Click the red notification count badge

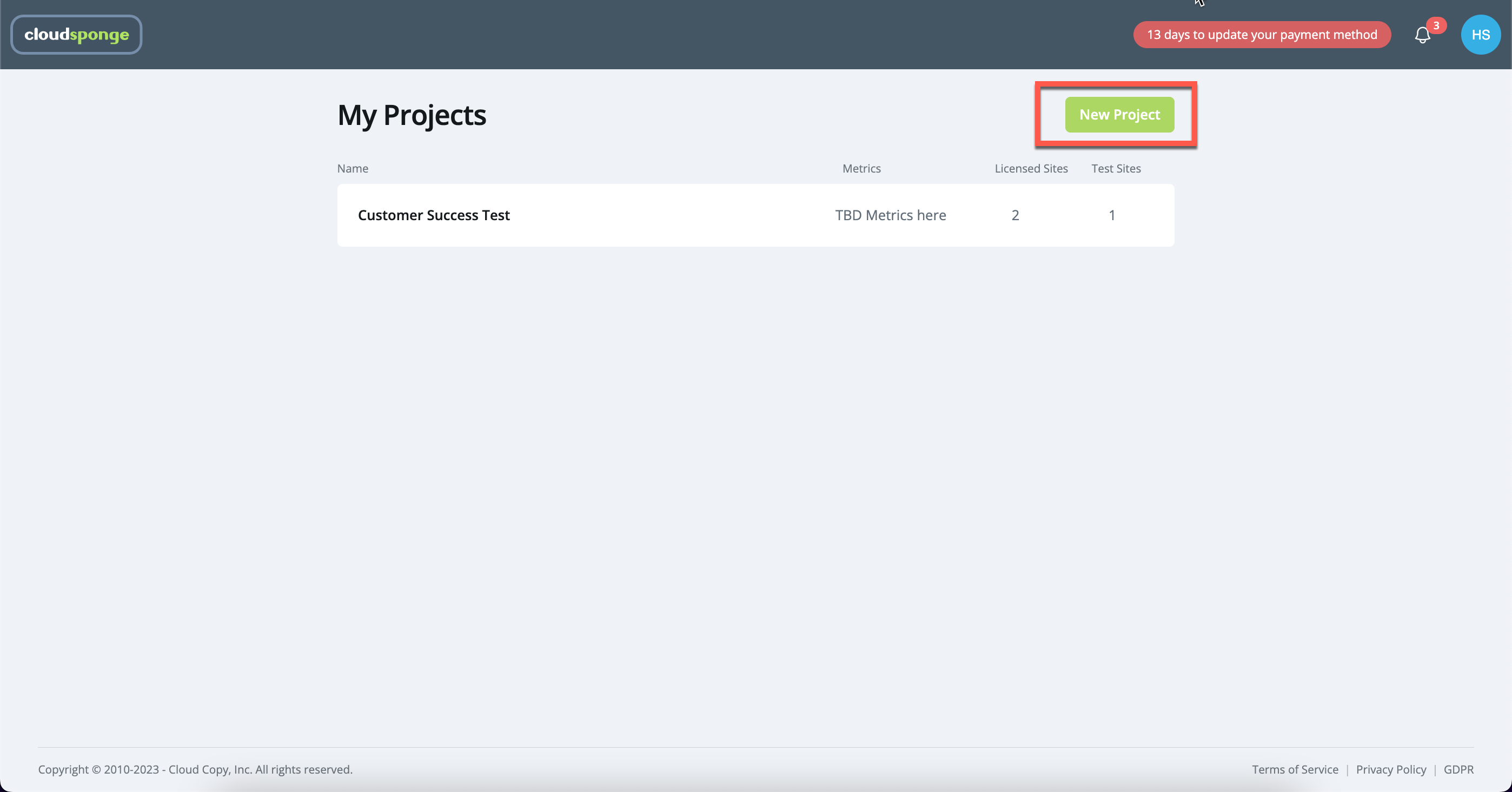1436,25
